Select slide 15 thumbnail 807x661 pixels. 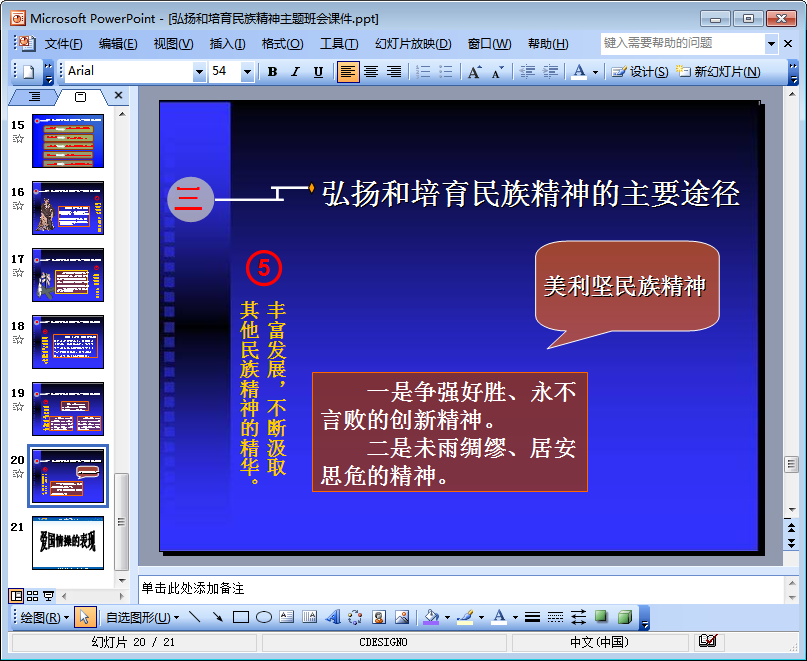68,141
